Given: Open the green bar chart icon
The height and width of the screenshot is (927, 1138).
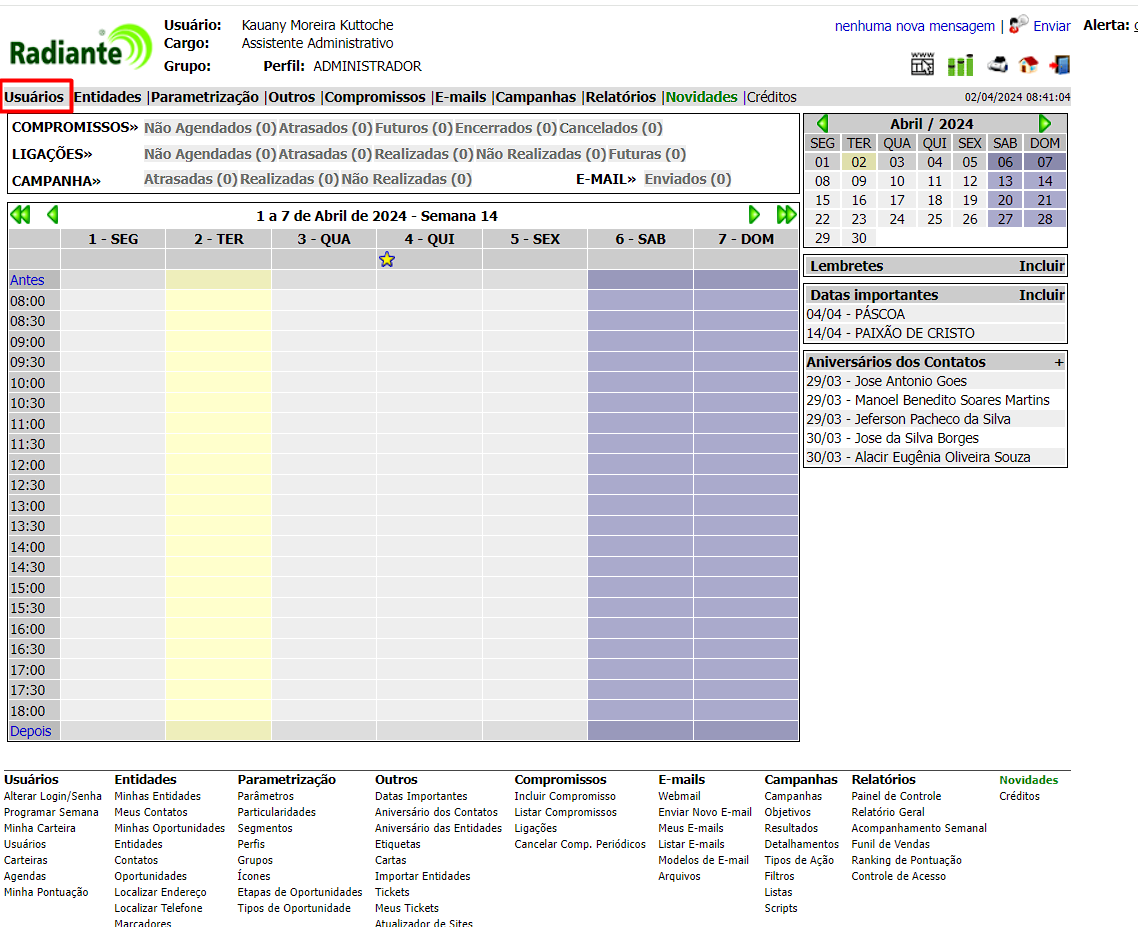Looking at the screenshot, I should click(960, 65).
